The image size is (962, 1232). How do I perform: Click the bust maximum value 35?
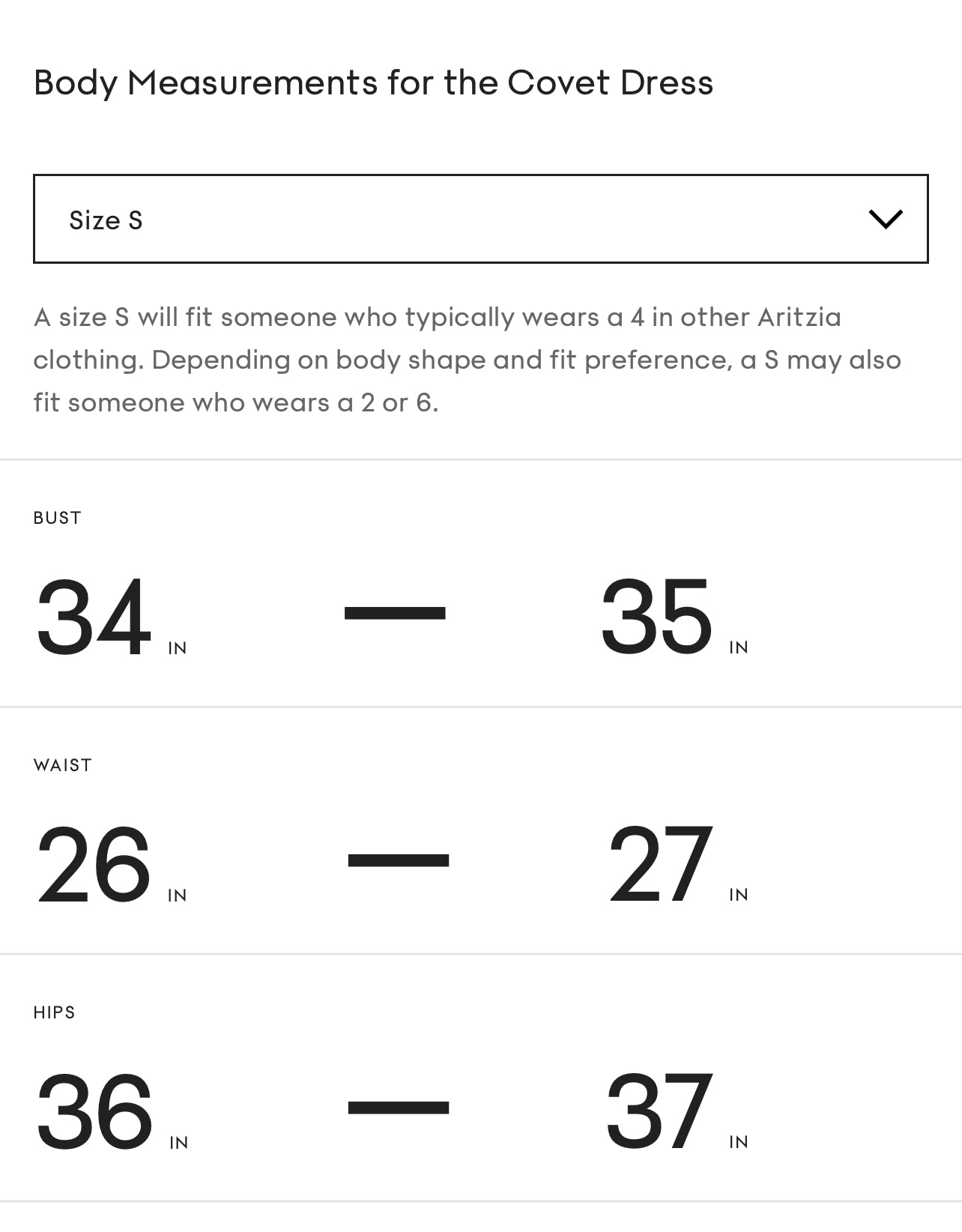point(656,617)
